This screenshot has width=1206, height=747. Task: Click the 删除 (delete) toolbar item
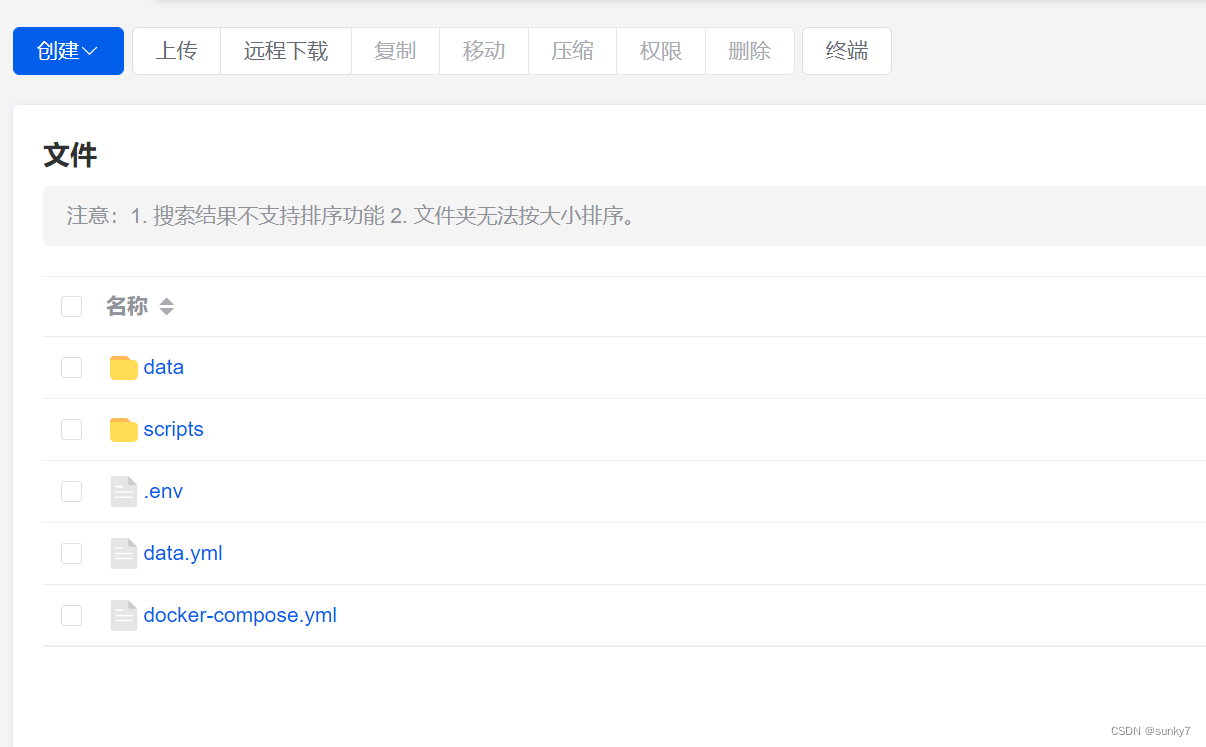click(x=749, y=50)
